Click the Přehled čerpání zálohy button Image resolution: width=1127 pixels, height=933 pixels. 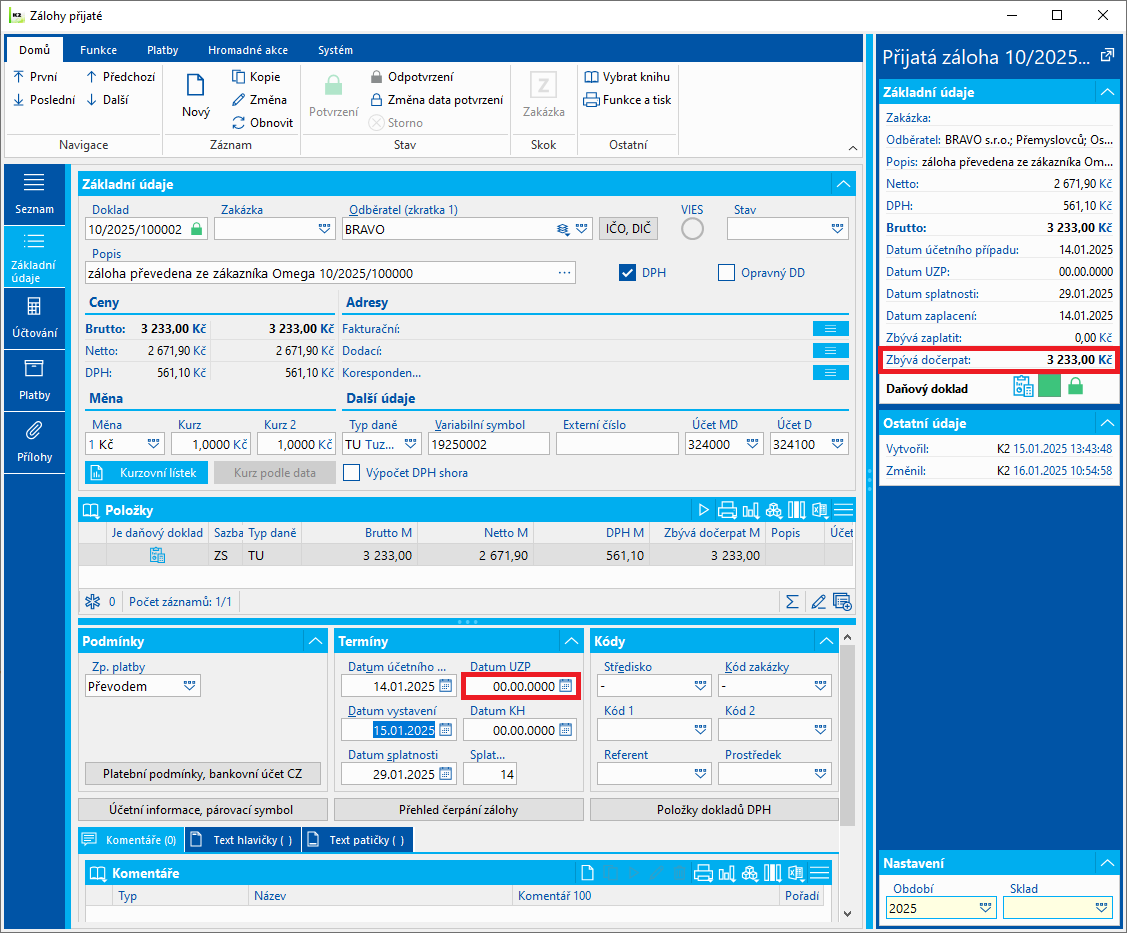coord(458,810)
